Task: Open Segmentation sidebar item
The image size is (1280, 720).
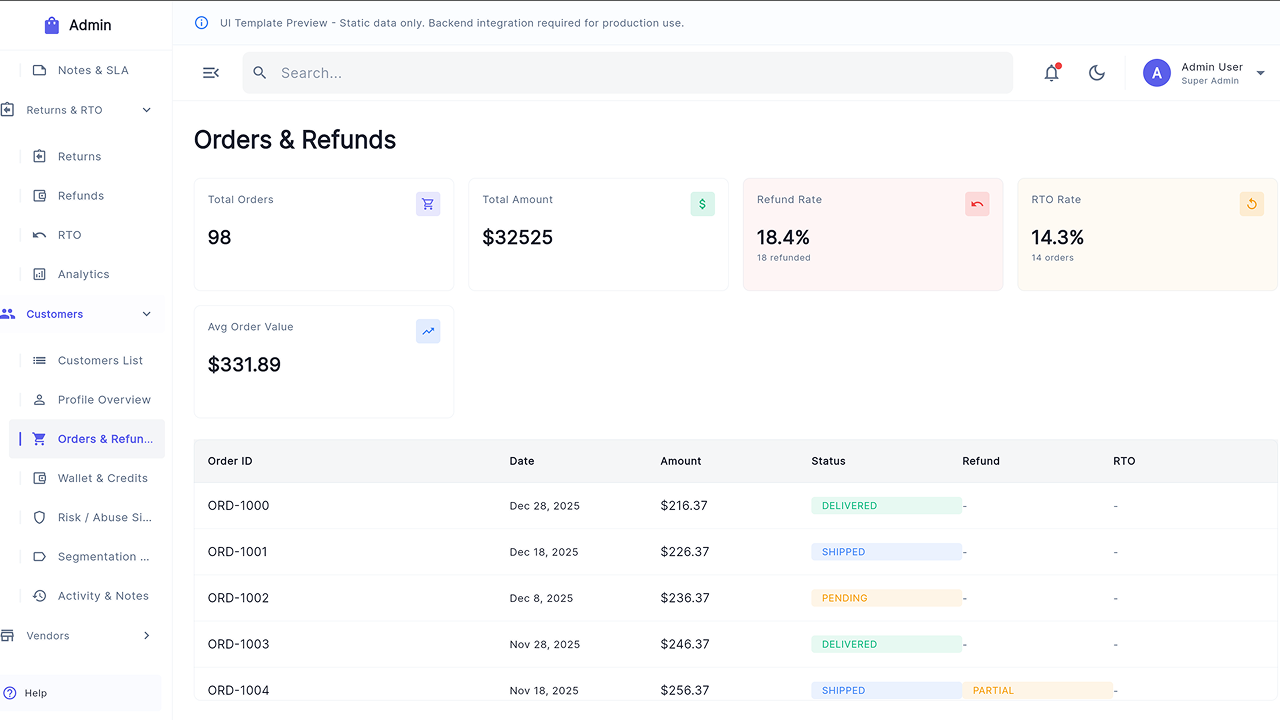Action: (87, 557)
